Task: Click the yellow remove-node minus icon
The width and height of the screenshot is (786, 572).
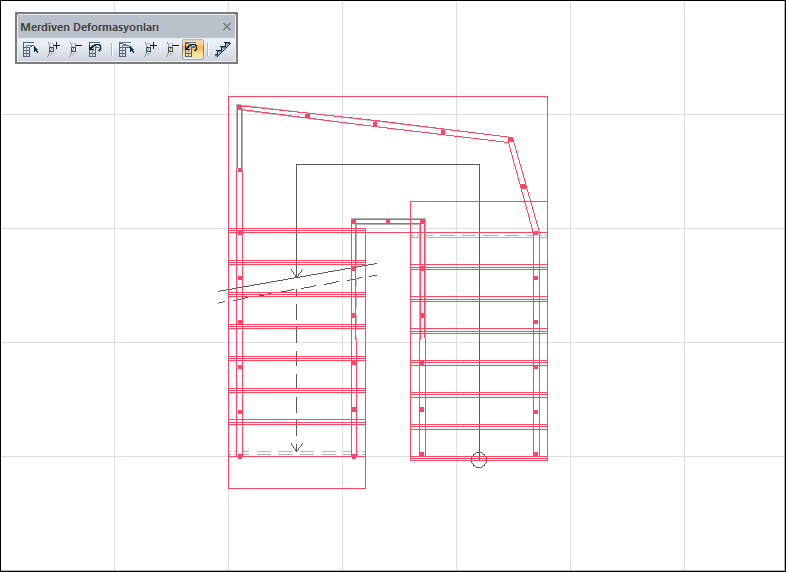Action: point(172,49)
